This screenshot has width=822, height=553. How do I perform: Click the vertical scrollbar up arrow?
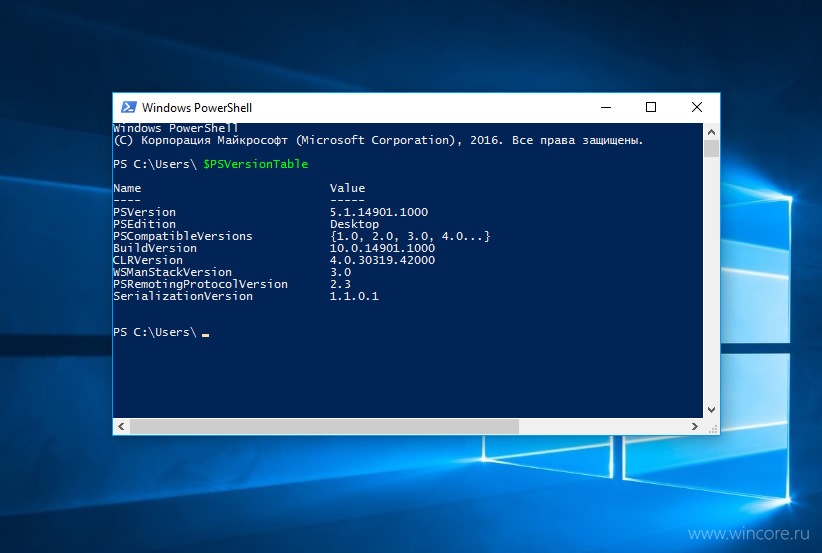711,132
